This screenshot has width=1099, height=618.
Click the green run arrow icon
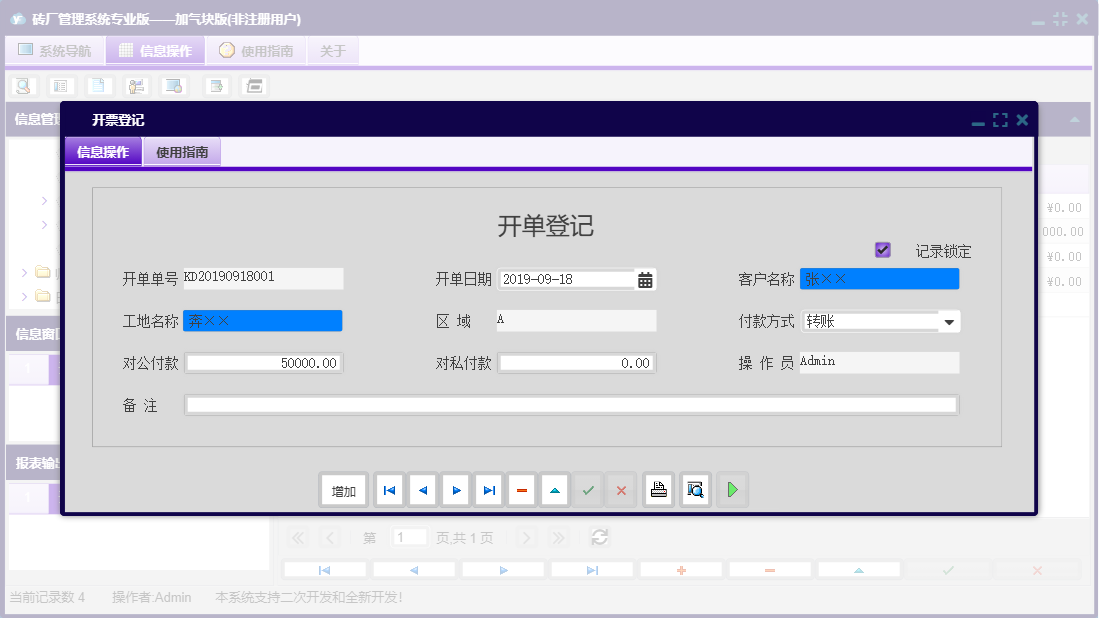(x=732, y=489)
